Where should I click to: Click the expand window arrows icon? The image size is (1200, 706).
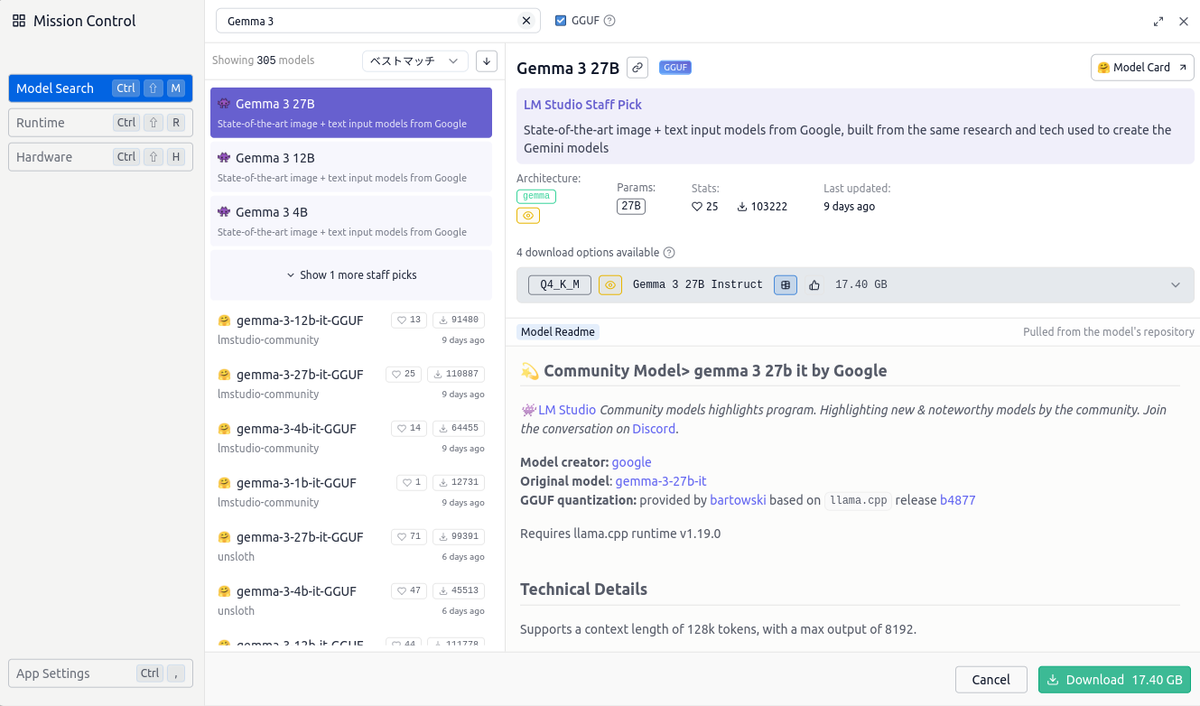coord(1158,21)
